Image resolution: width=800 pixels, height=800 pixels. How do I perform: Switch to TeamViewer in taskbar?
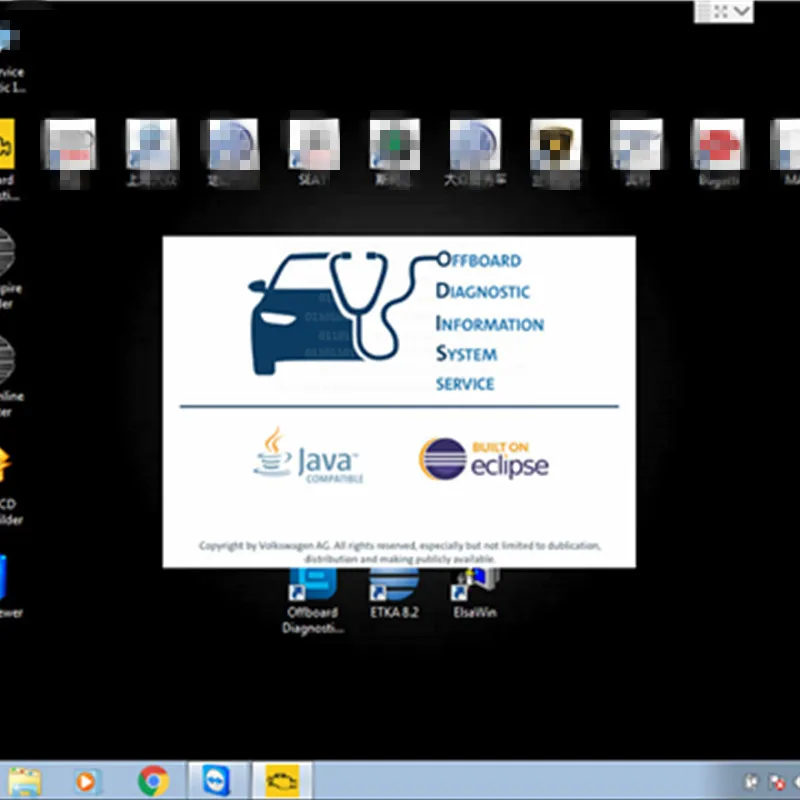pos(217,781)
